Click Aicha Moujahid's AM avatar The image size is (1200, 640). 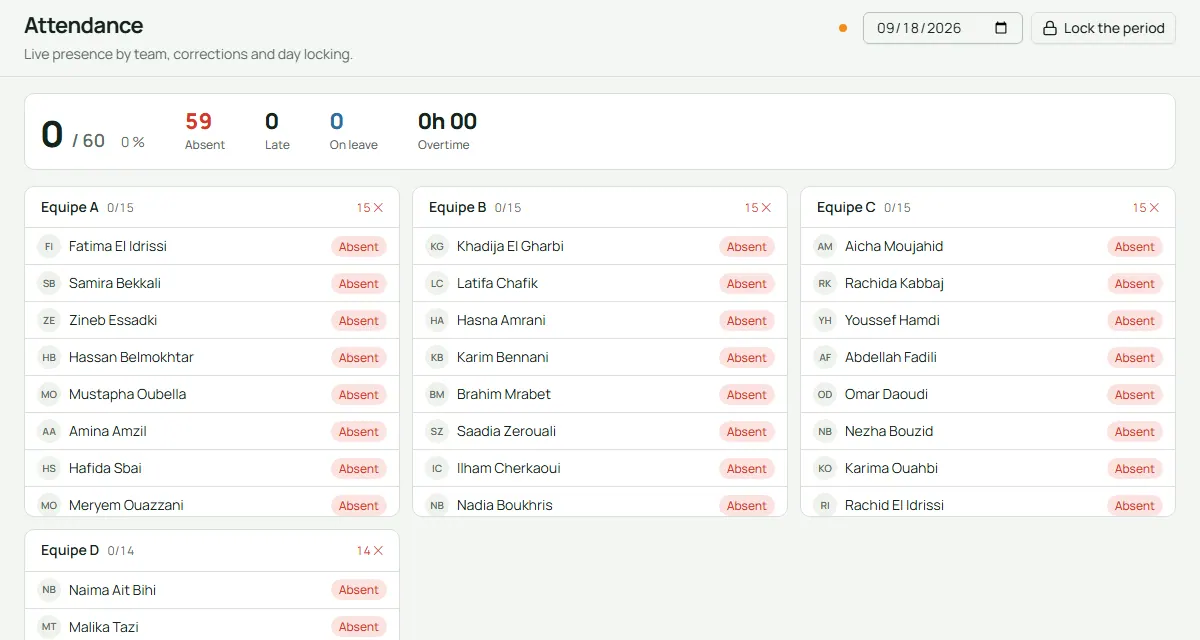point(825,246)
